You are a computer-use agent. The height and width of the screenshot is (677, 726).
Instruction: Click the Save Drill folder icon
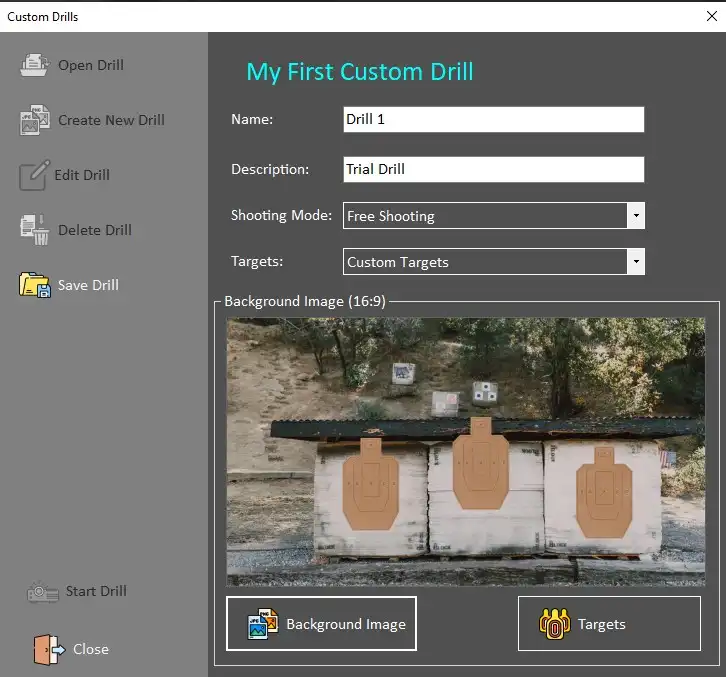click(x=35, y=285)
